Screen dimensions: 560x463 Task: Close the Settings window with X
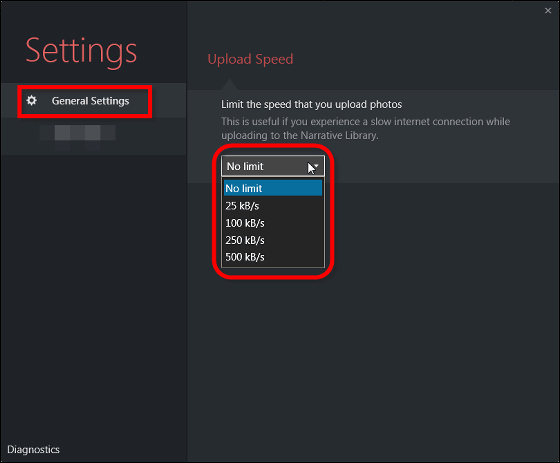tap(548, 11)
